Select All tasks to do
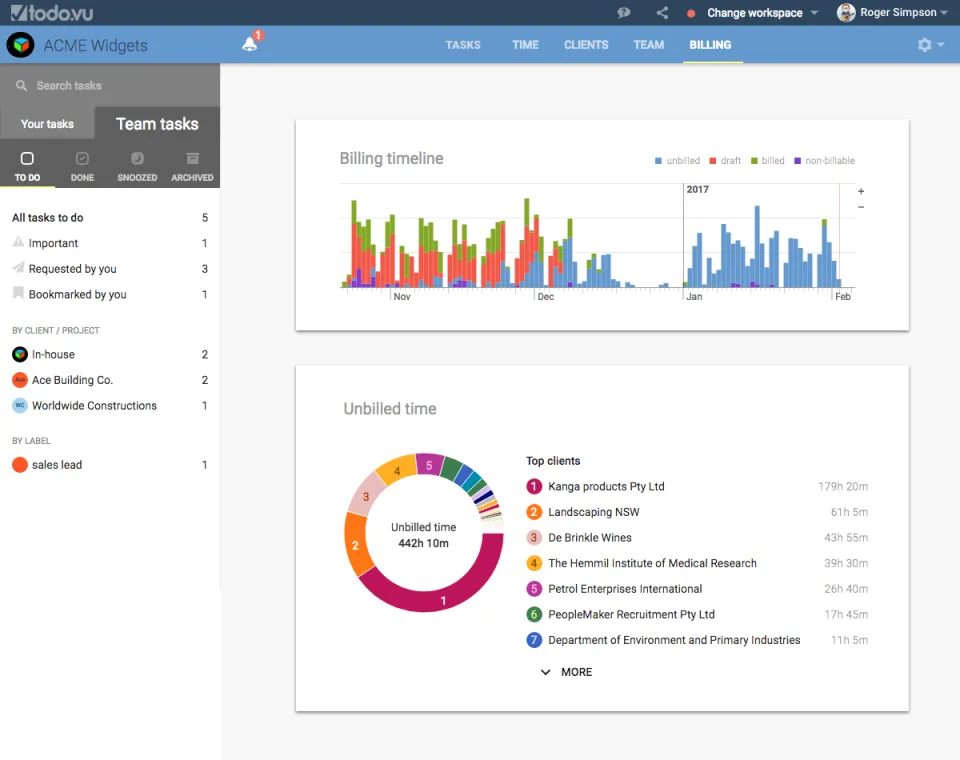This screenshot has width=960, height=760. tap(110, 217)
